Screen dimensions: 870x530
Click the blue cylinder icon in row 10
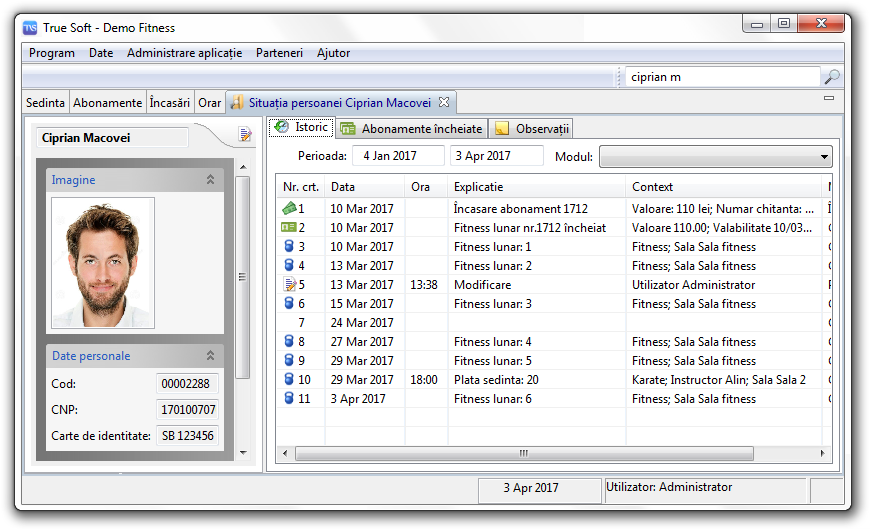point(289,380)
